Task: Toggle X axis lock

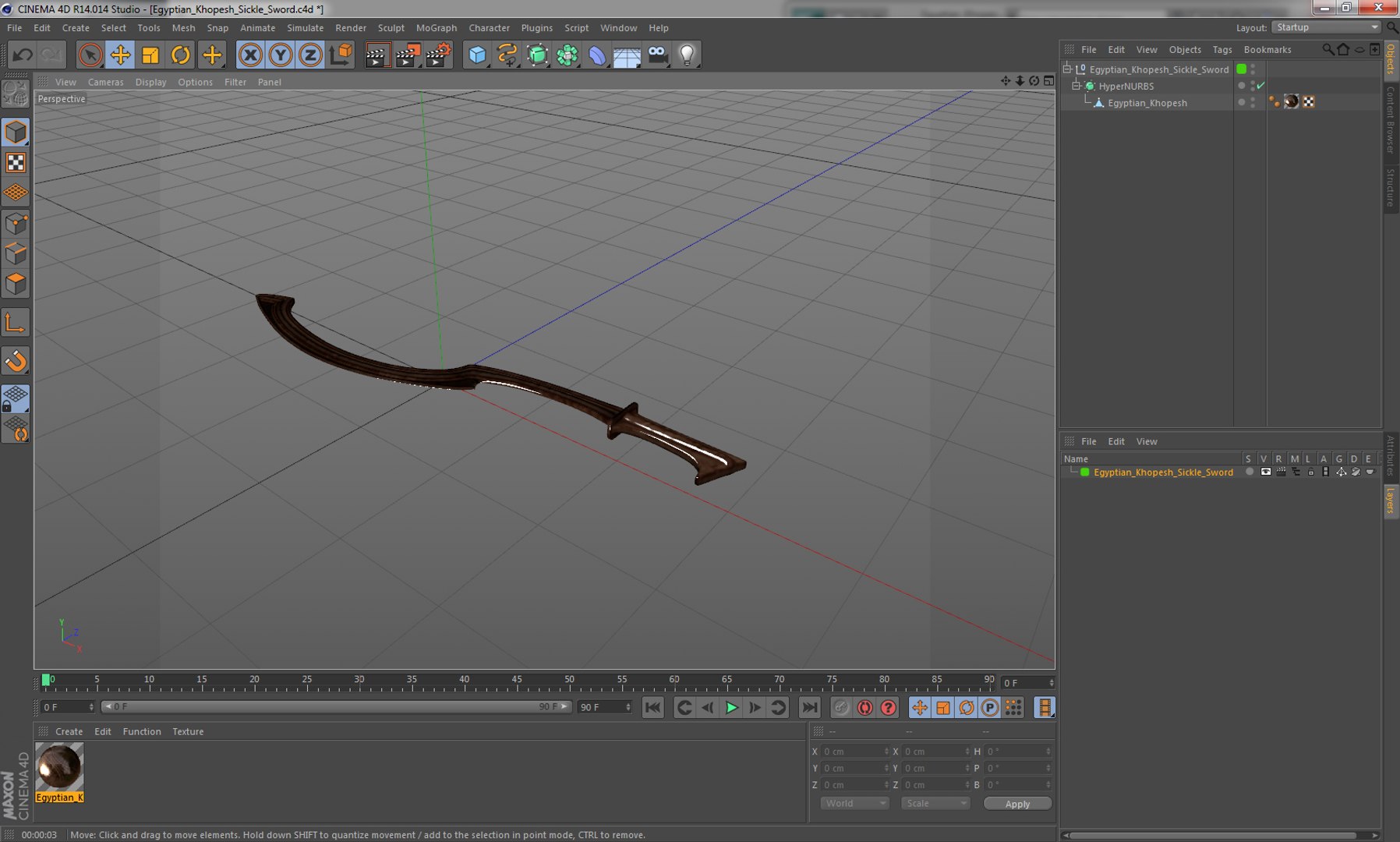Action: click(x=249, y=55)
